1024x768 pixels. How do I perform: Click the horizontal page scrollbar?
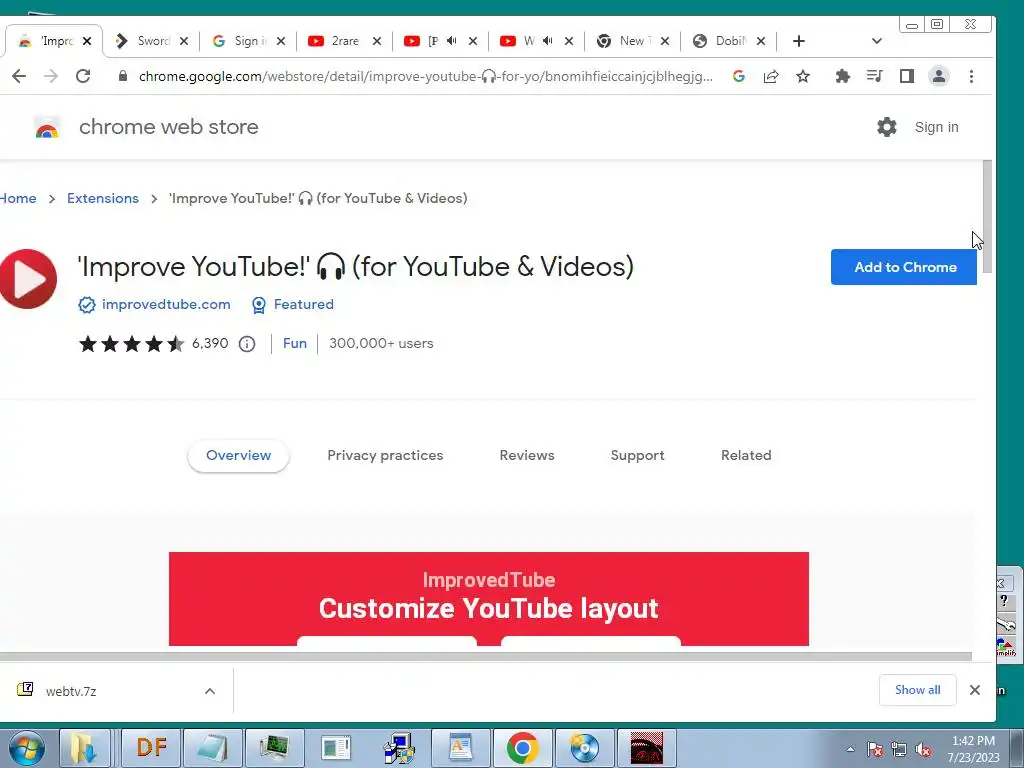point(486,656)
